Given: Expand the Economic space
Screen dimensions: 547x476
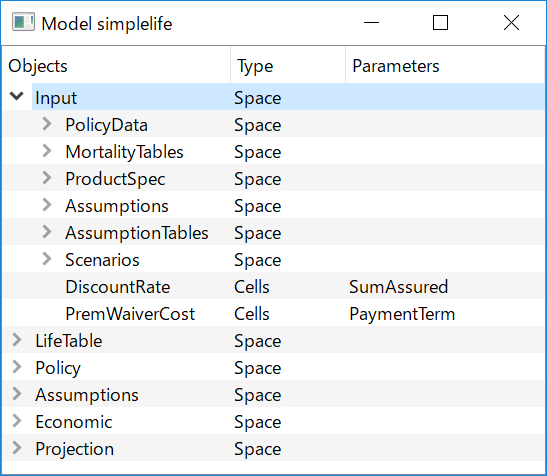Looking at the screenshot, I should pos(16,421).
